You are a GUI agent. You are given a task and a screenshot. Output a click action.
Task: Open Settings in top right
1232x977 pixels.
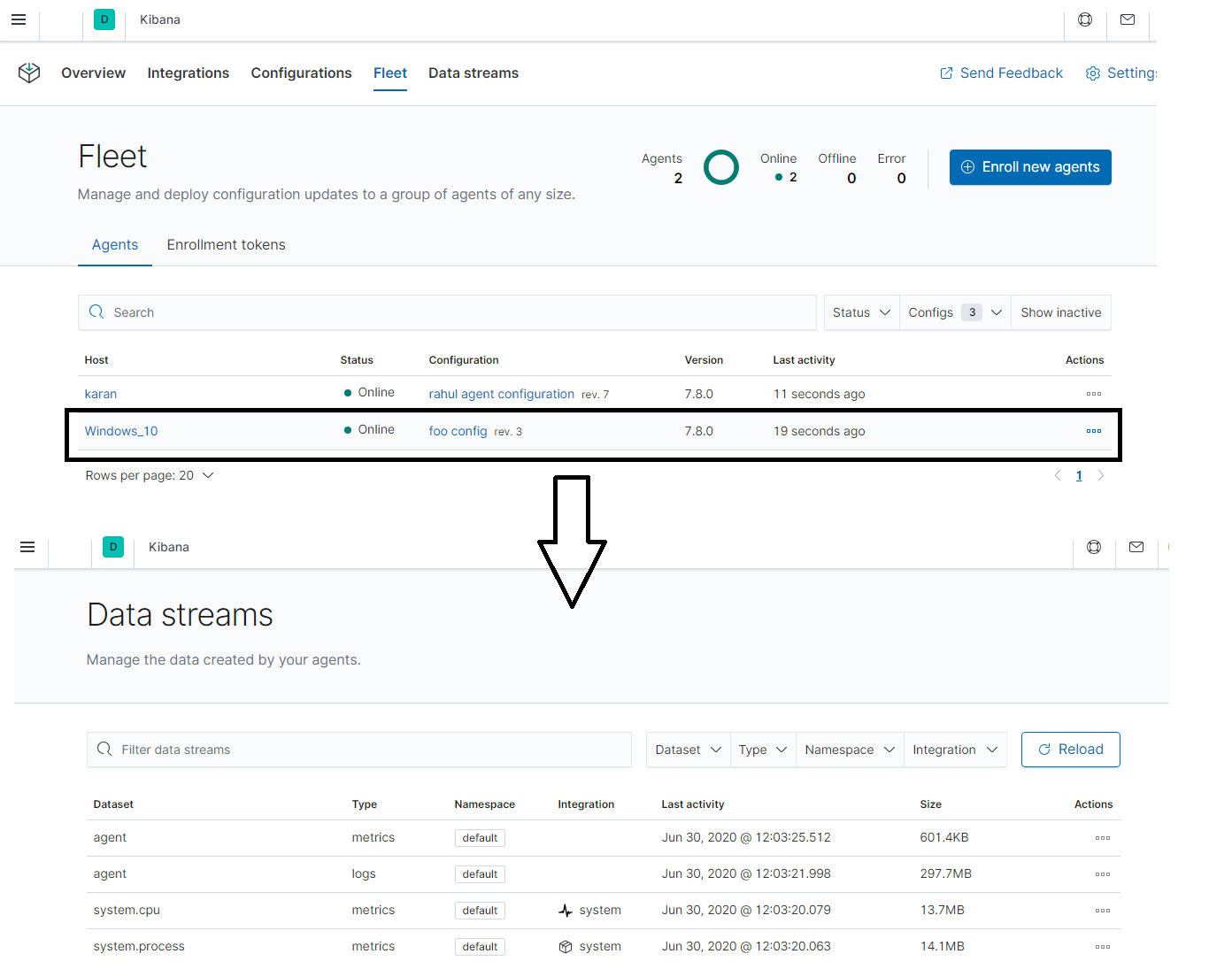1121,73
